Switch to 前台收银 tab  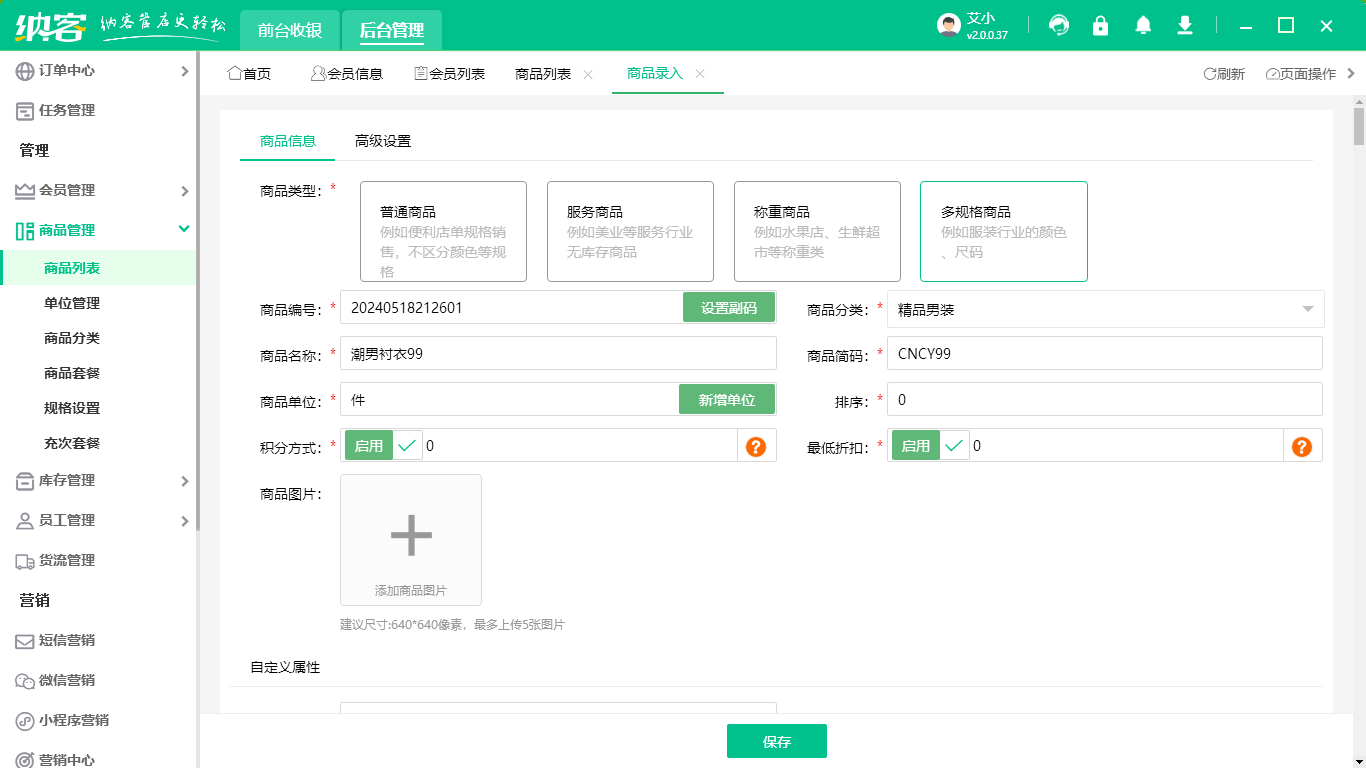pos(290,30)
